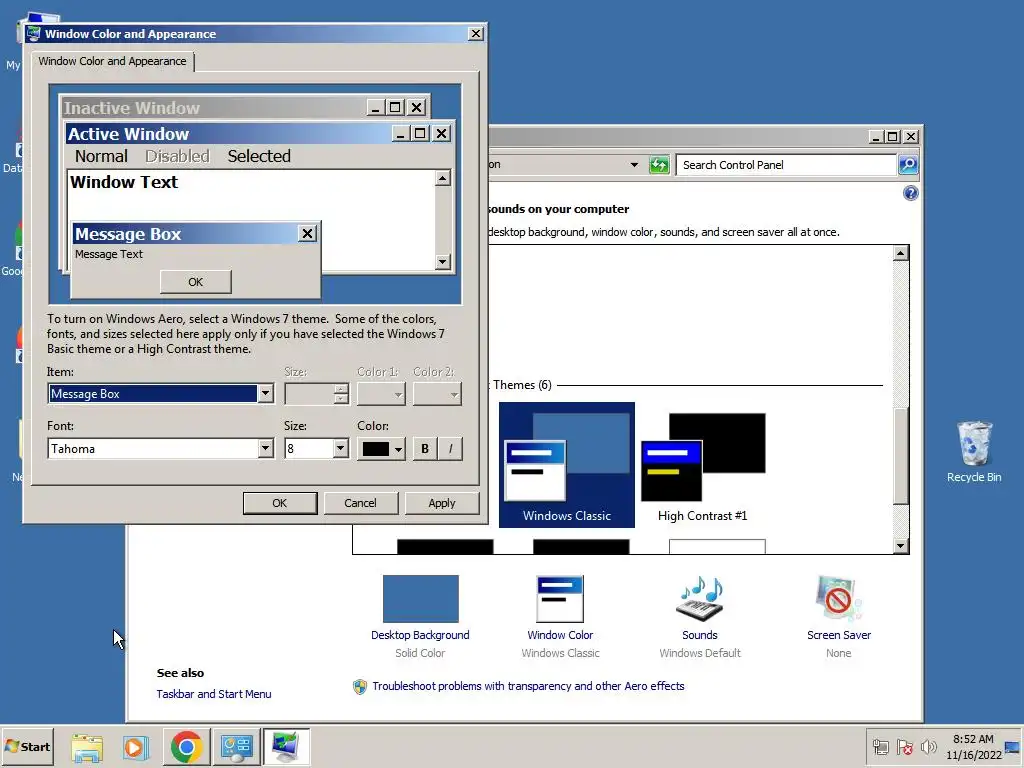Expand the Item dropdown showing Message Box
Screen dimensions: 1024x768
265,393
